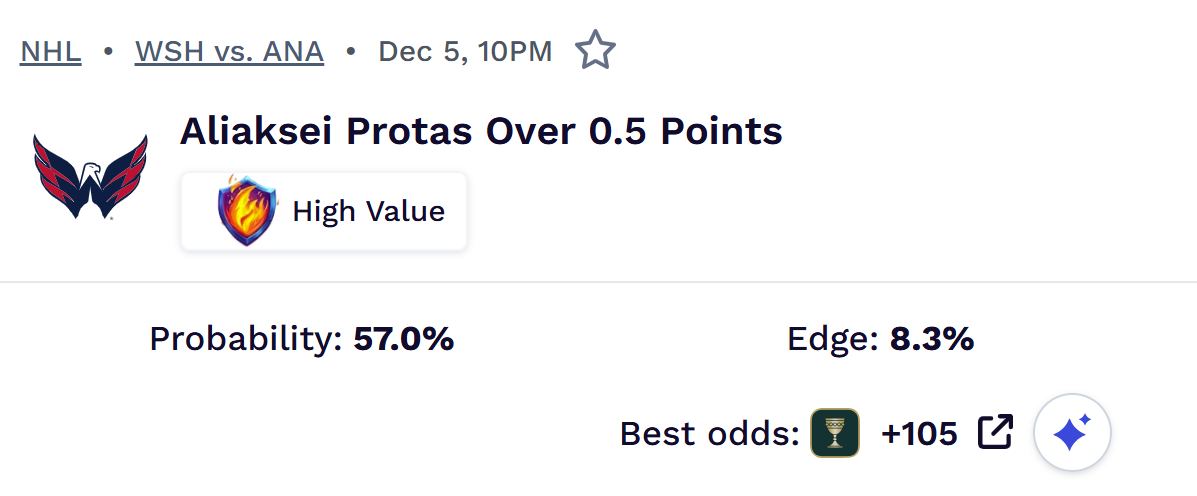Screen dimensions: 1197x496
Task: Click the Edge label text
Action: [833, 340]
